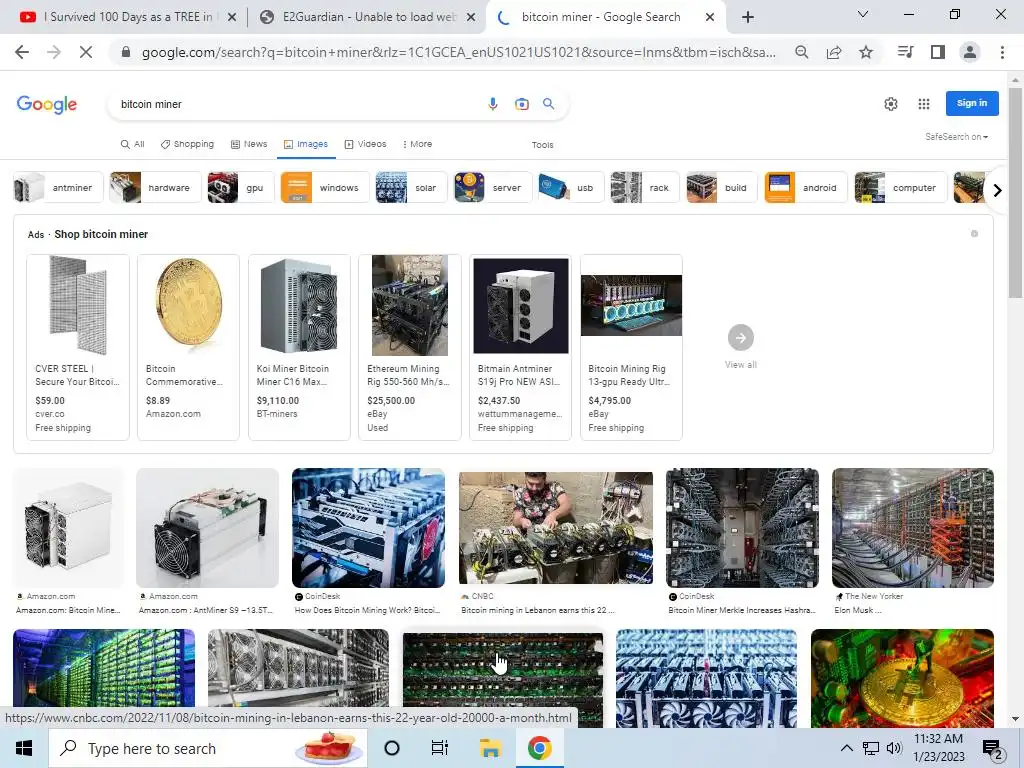The width and height of the screenshot is (1024, 768).
Task: Search by image with camera icon
Action: click(522, 104)
